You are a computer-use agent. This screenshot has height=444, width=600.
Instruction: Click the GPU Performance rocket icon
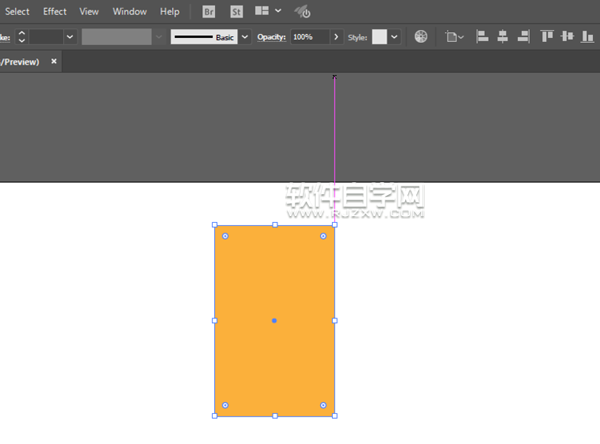tap(302, 12)
